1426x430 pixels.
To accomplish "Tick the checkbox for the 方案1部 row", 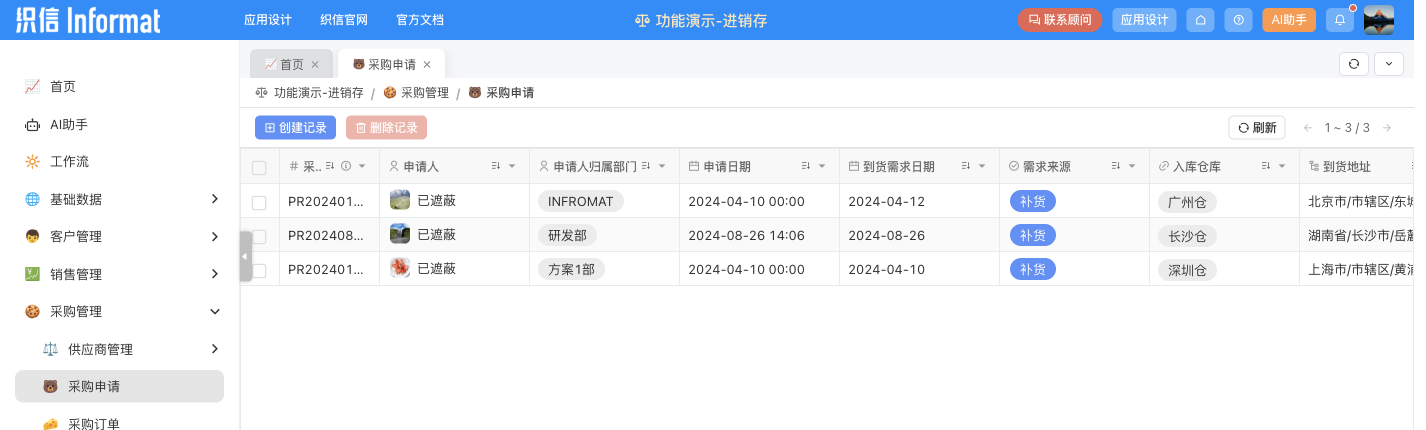I will click(259, 270).
